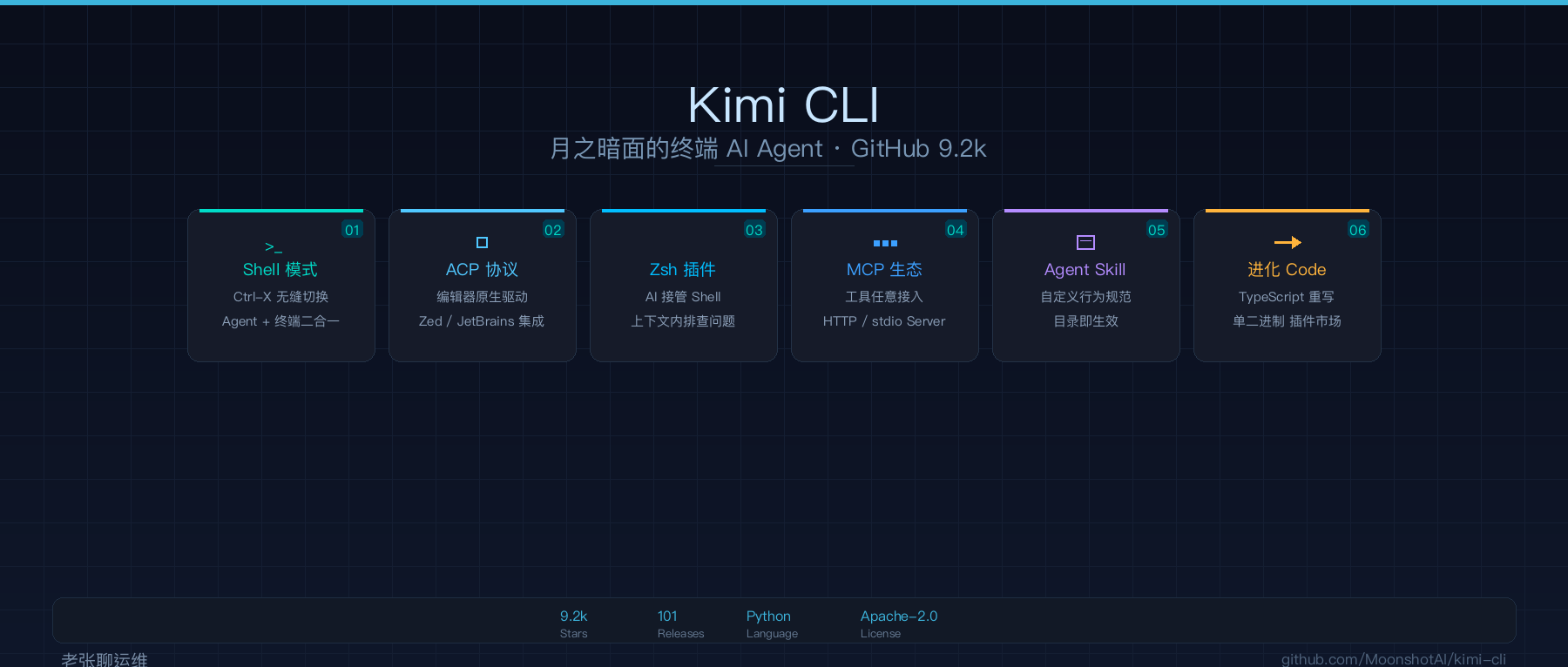
Task: Select the 02 number badge
Action: pos(553,230)
